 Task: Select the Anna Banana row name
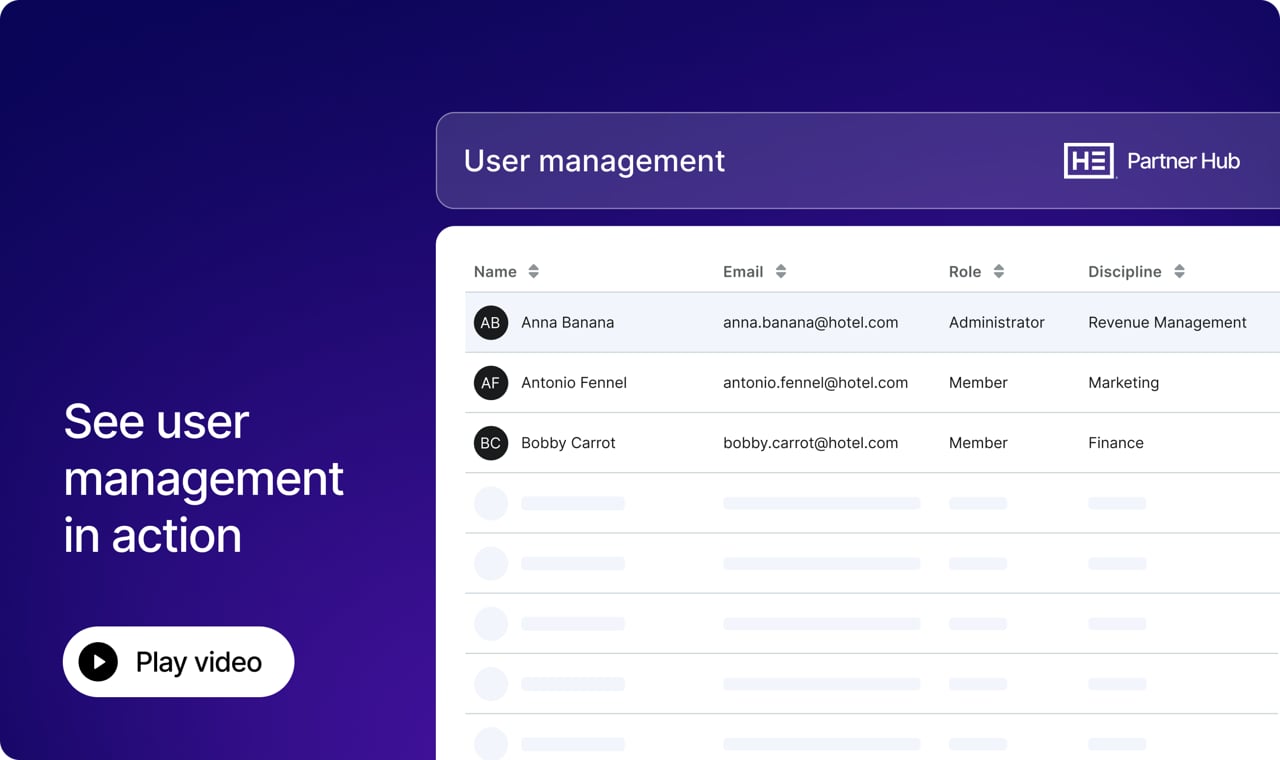568,323
